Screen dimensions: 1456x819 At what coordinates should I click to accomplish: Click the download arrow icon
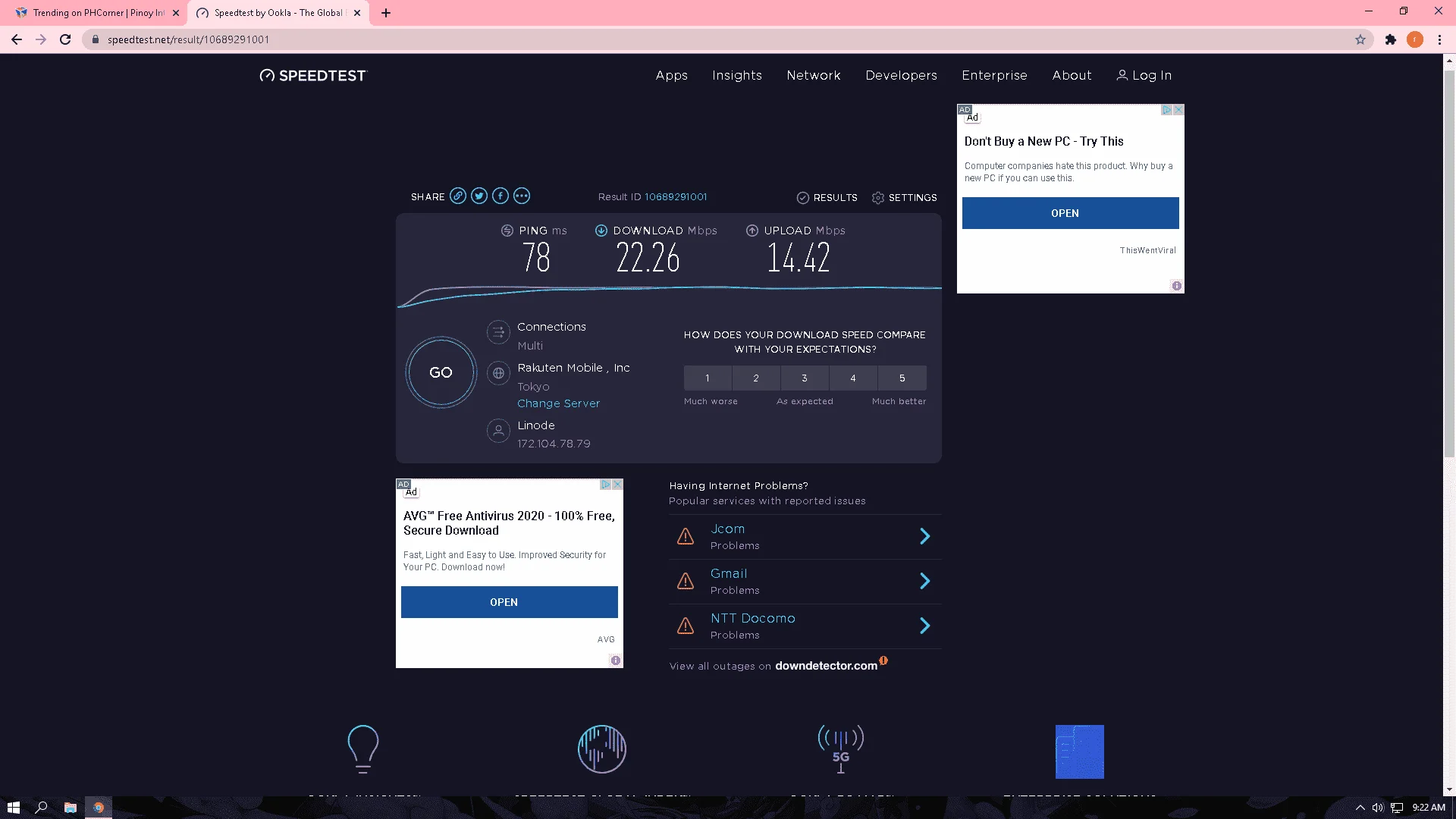coord(601,231)
